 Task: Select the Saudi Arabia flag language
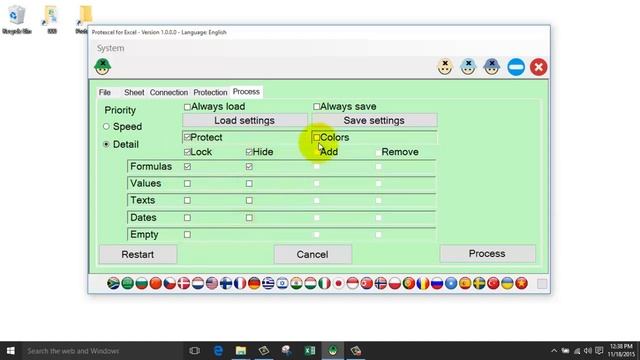[127, 283]
